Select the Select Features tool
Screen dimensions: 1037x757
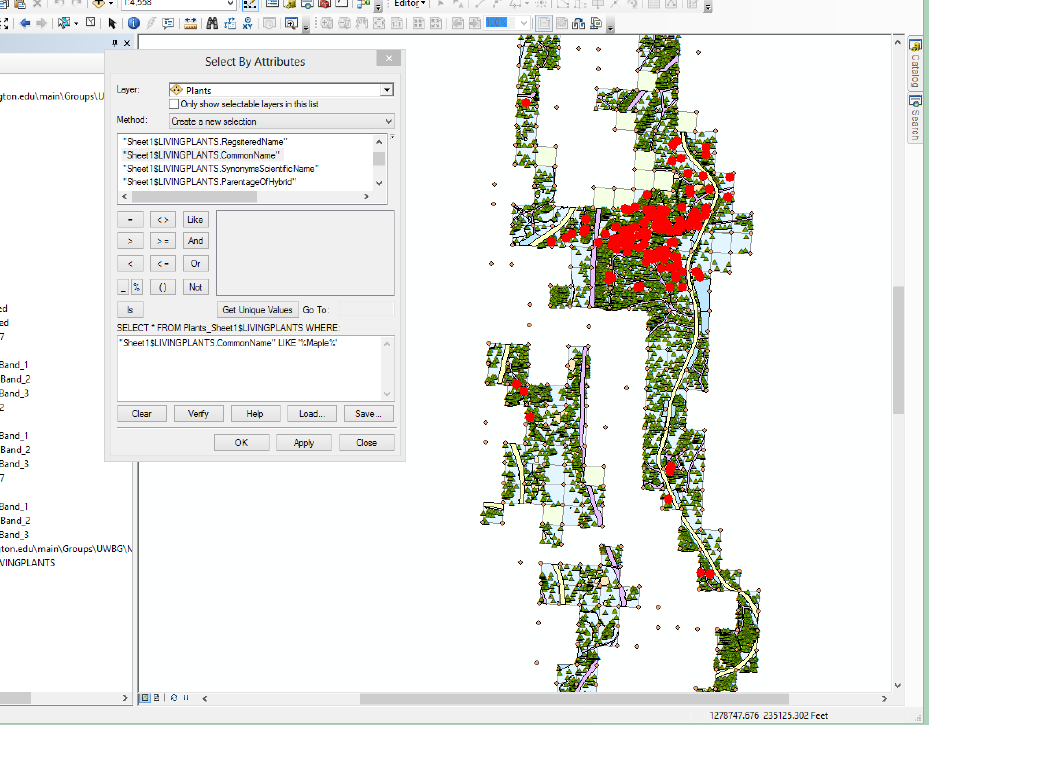point(63,23)
